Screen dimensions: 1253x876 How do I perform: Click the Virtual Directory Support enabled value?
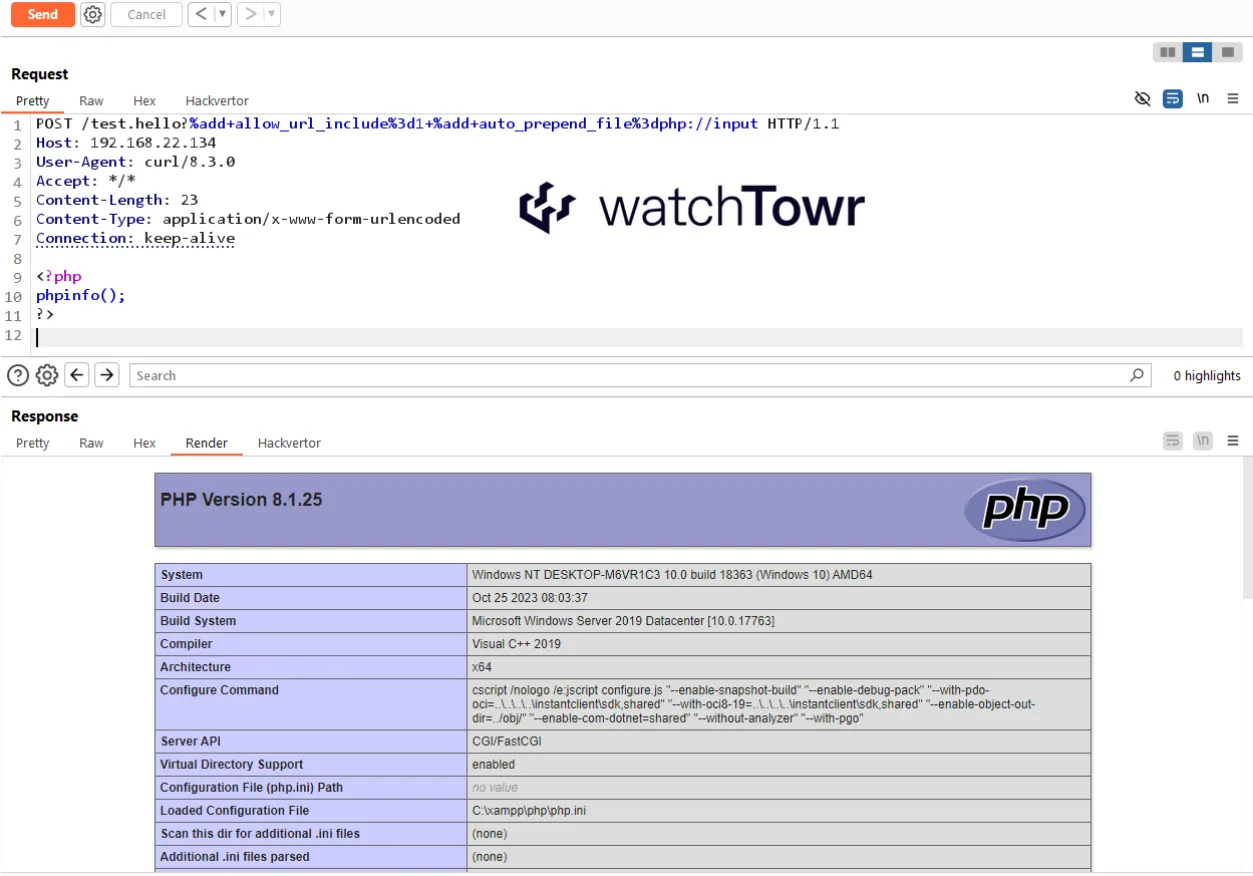pos(494,764)
